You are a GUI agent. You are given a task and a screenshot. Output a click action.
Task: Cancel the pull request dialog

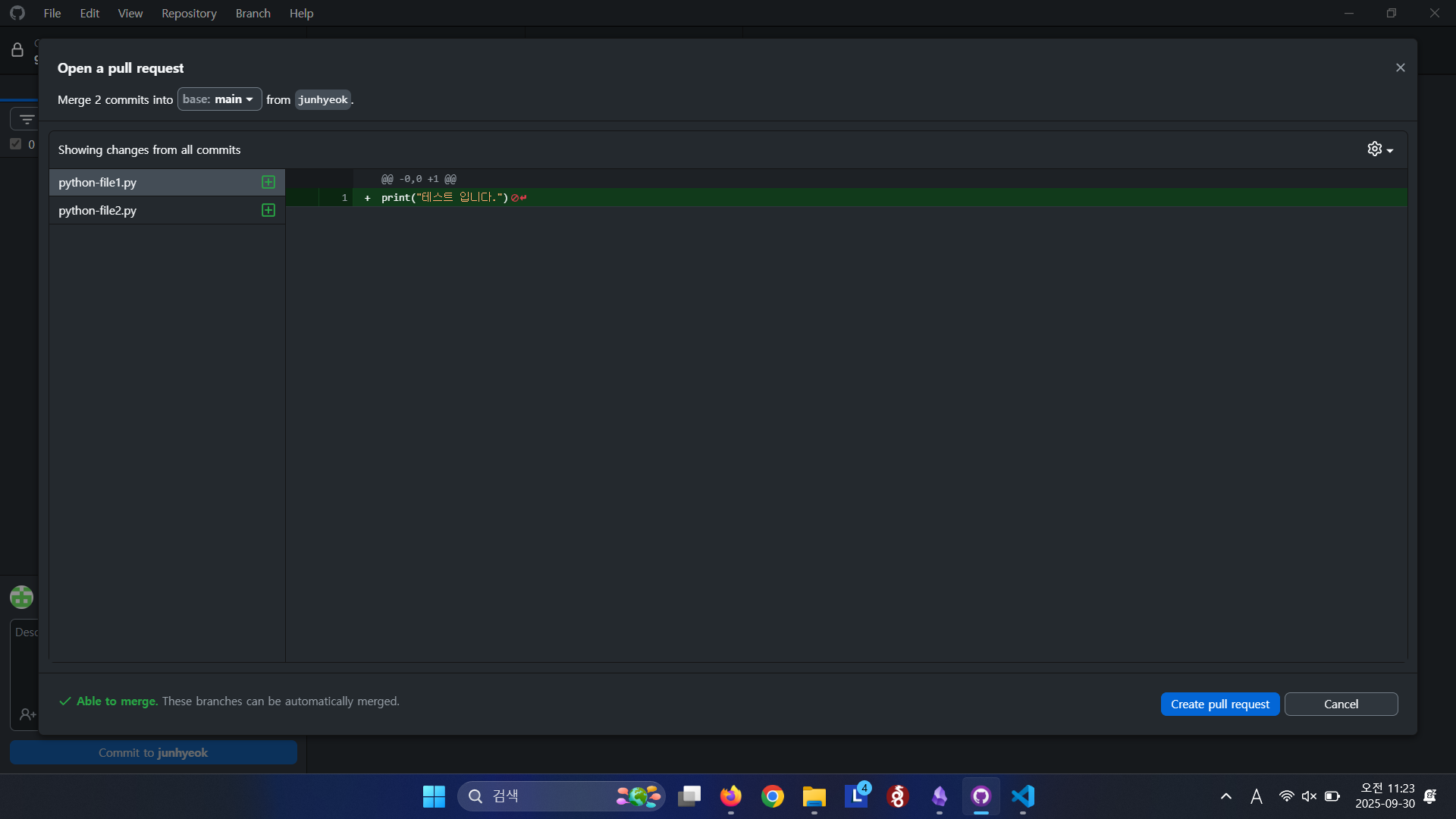(1341, 704)
